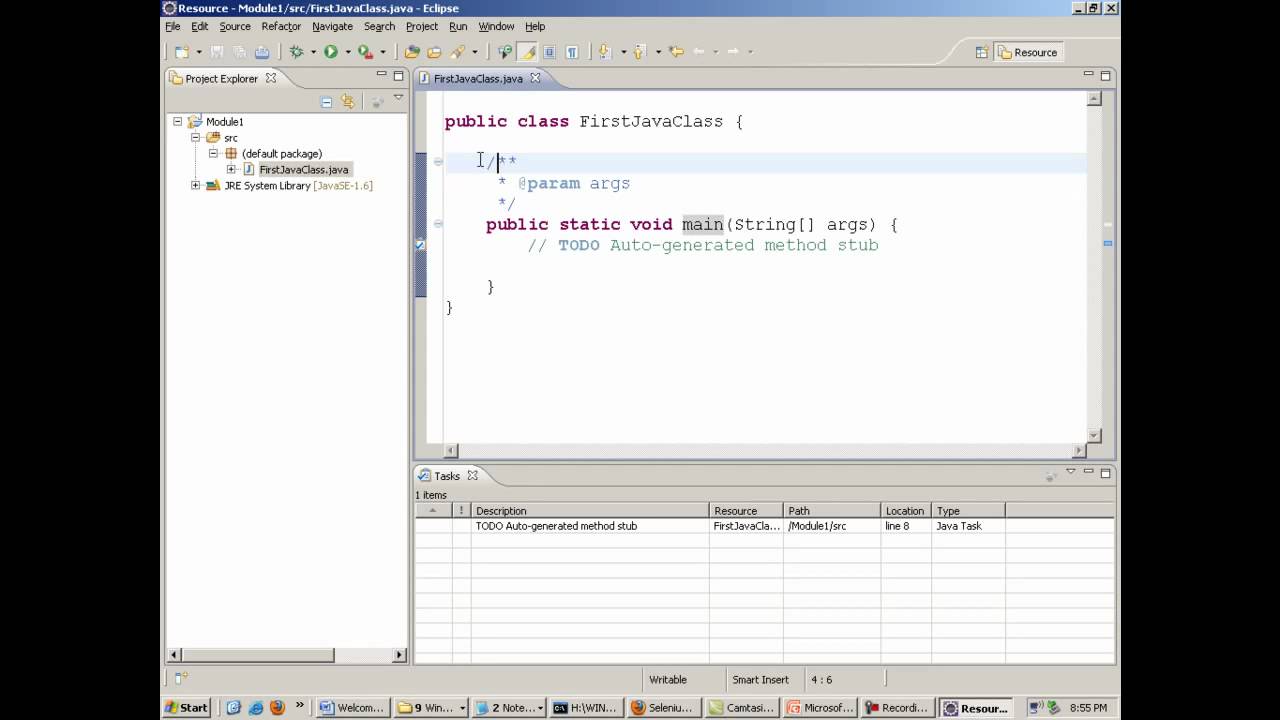The image size is (1280, 720).
Task: Toggle Block Selection Mode icon
Action: pos(549,52)
